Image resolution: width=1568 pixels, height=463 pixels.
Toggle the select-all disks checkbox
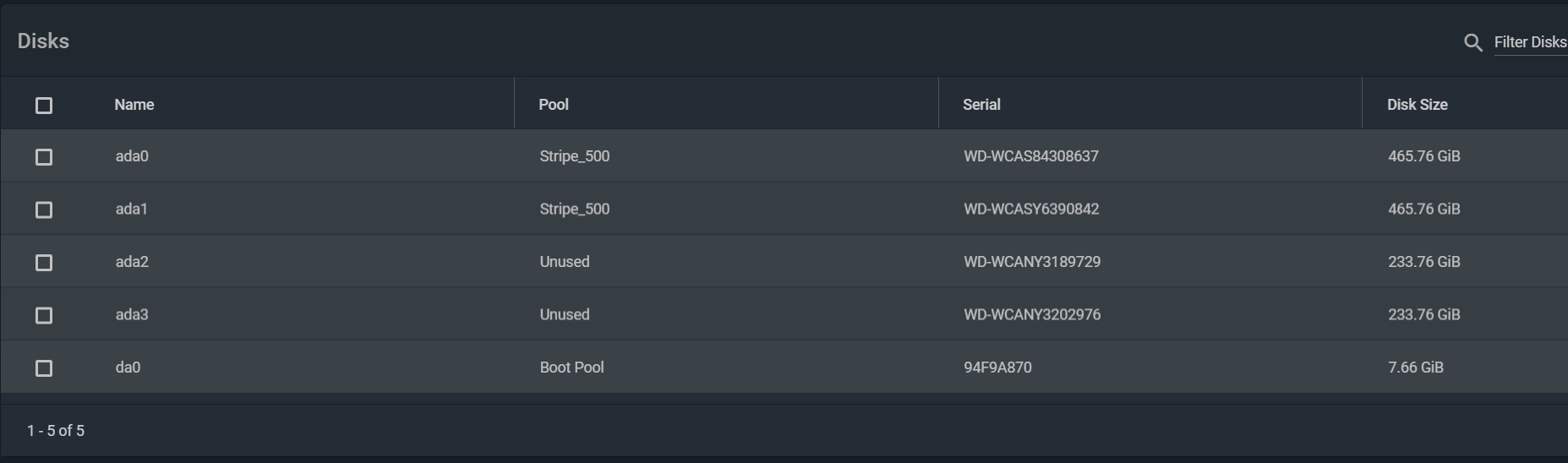[44, 105]
